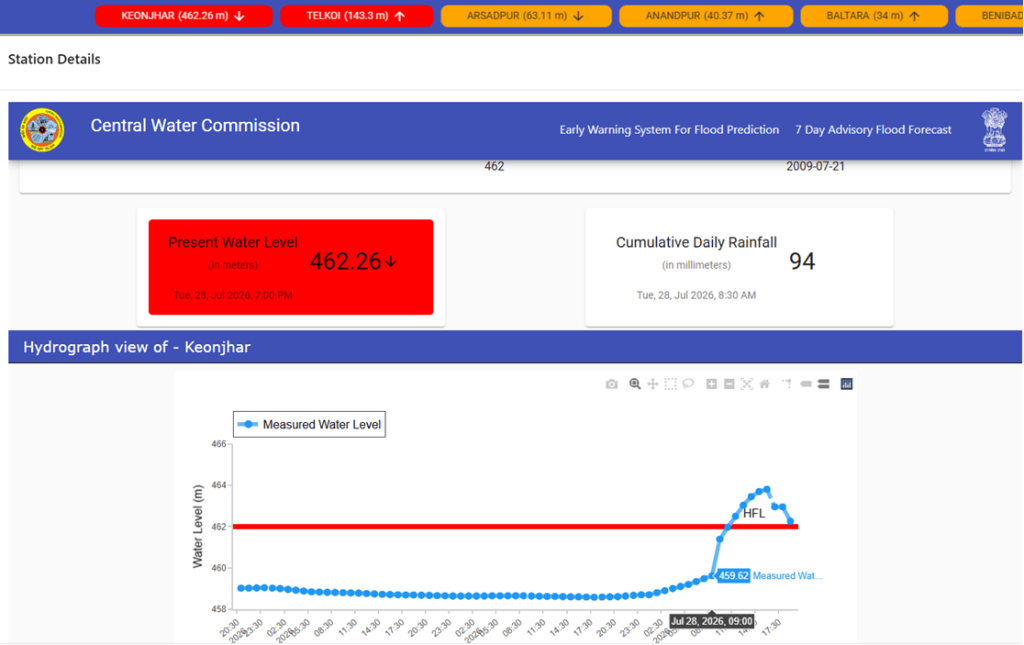Autoscale the hydrograph axes
This screenshot has width=1024, height=645.
[747, 384]
